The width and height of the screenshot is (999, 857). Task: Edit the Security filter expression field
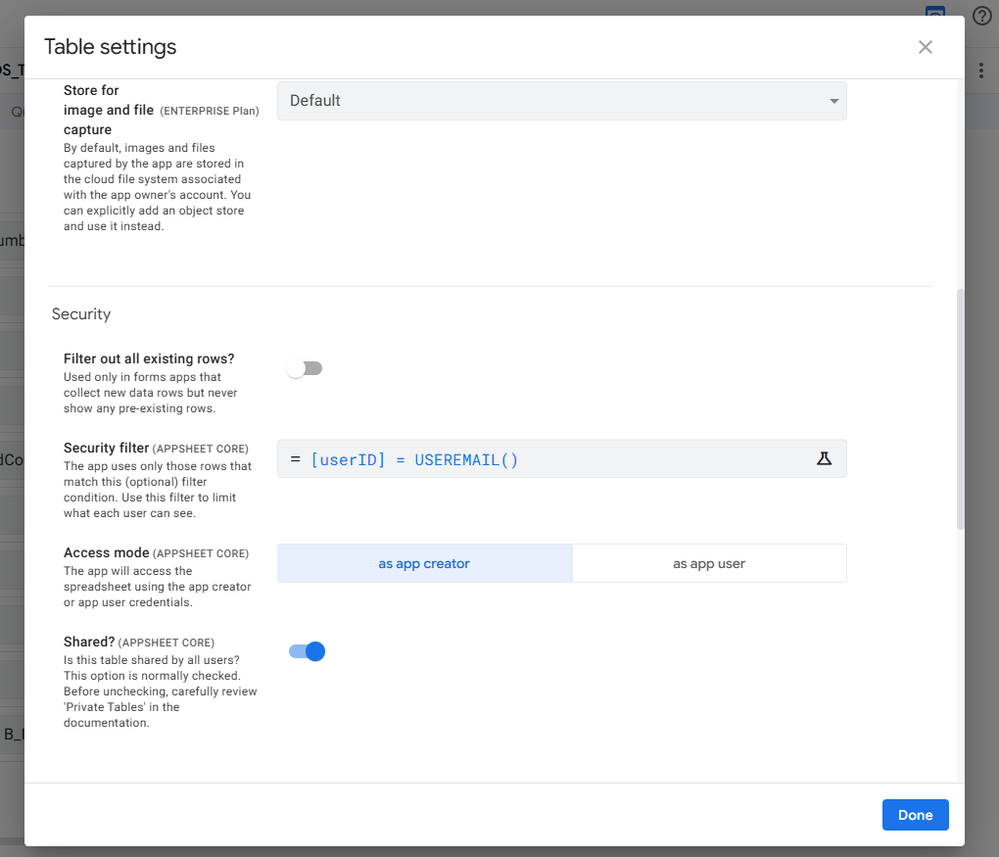click(561, 459)
